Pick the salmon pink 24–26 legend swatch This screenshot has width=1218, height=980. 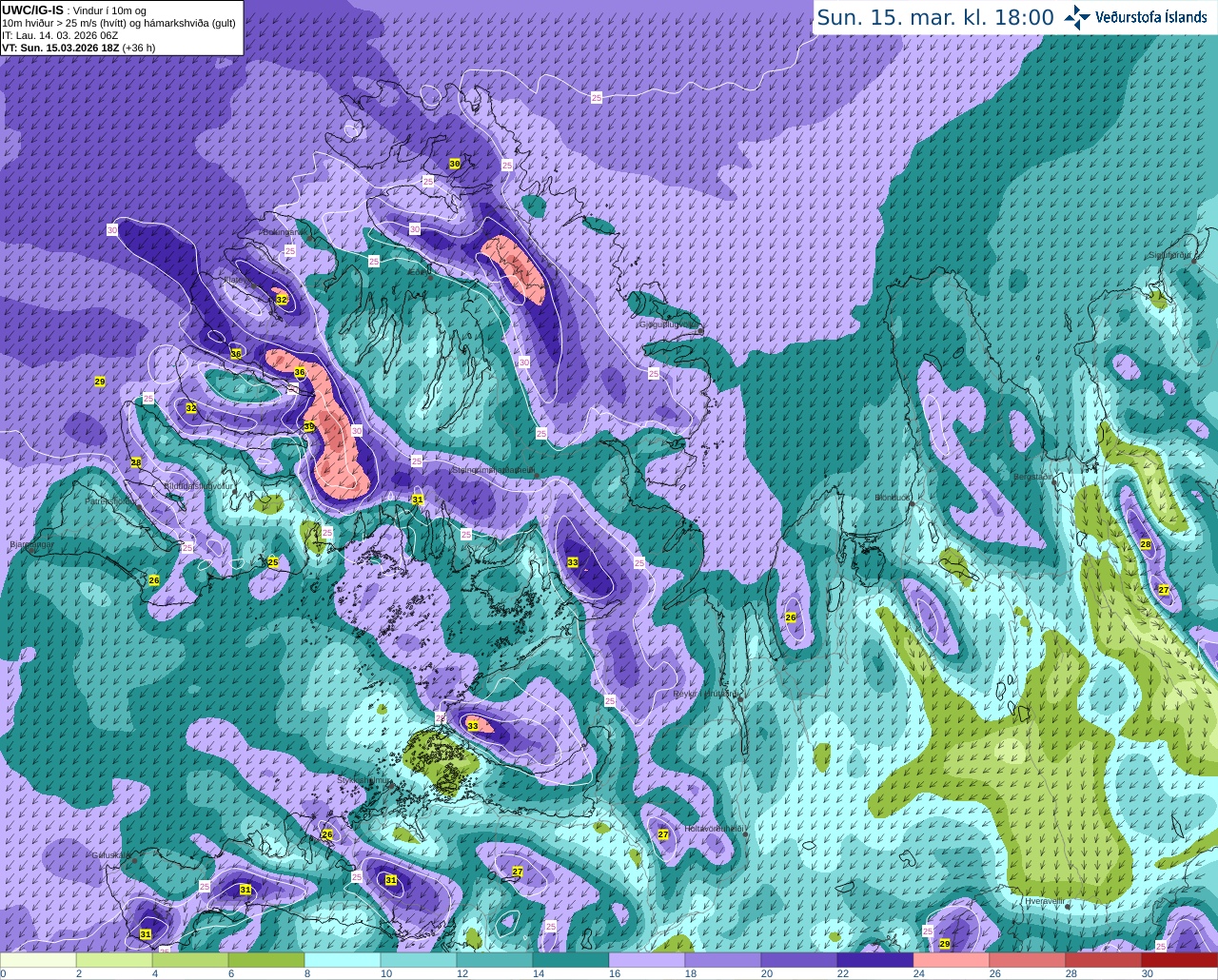click(952, 960)
